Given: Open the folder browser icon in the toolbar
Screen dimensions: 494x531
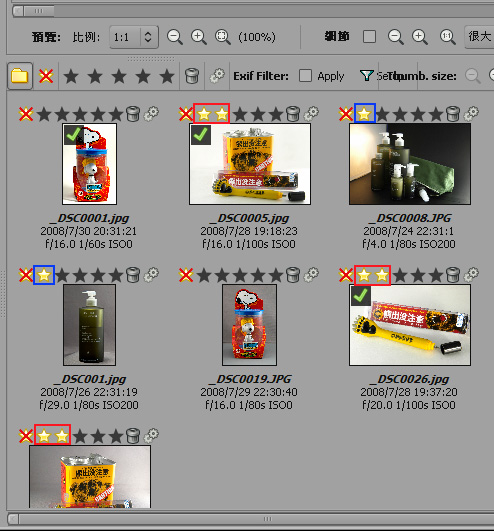Looking at the screenshot, I should pyautogui.click(x=20, y=76).
